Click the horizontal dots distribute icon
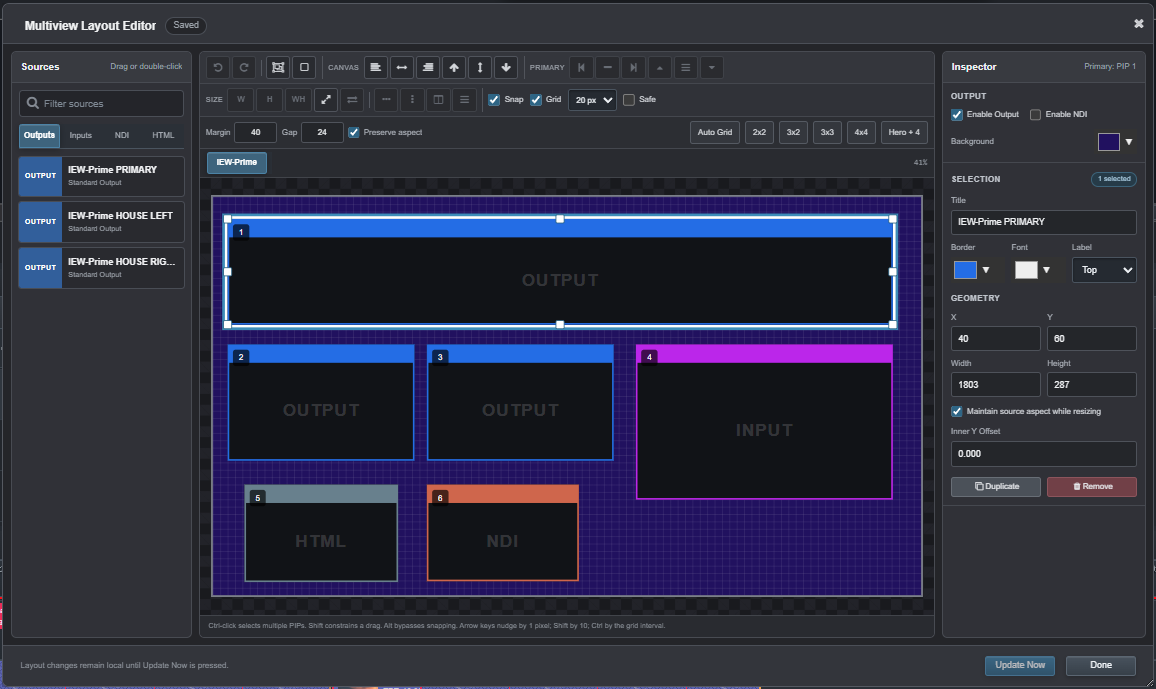Screen dimensions: 1156x689 386,99
